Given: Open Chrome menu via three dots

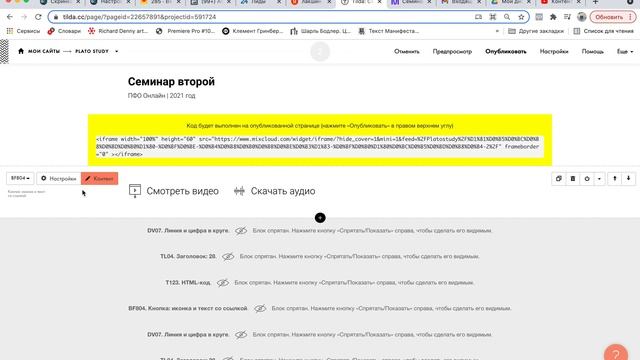Looking at the screenshot, I should (x=631, y=17).
